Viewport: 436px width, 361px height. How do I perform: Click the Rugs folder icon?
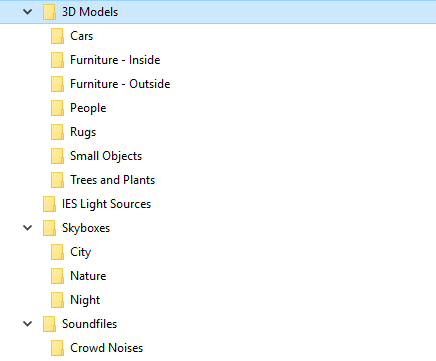(57, 132)
